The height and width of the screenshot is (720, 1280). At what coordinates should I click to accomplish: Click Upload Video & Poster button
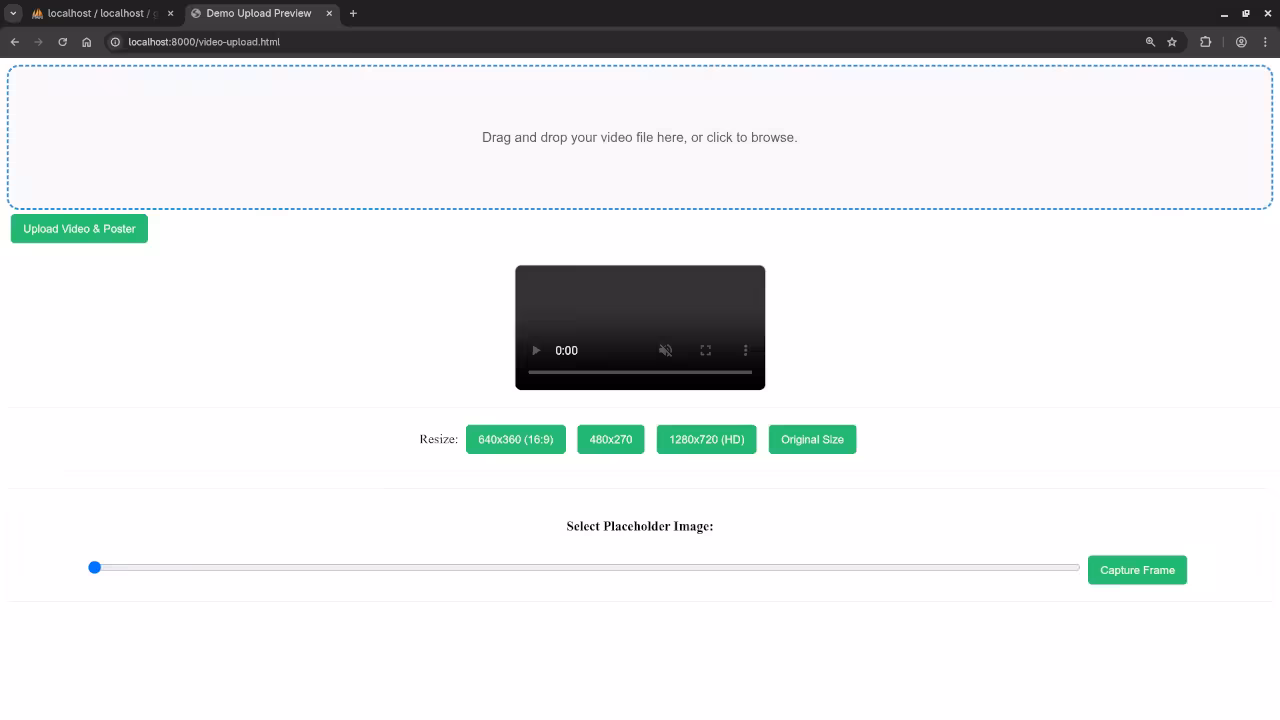click(x=79, y=229)
